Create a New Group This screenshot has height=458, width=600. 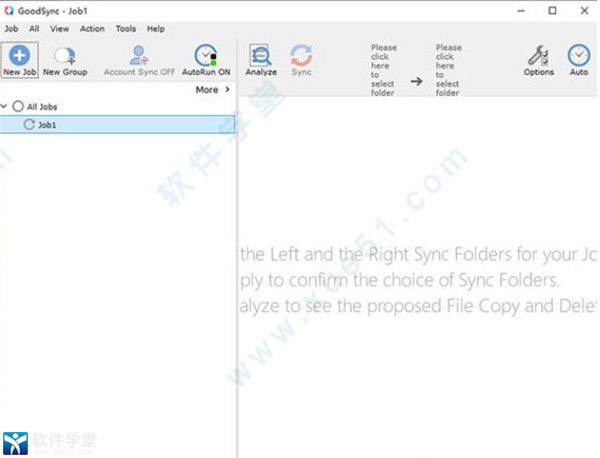tap(65, 60)
